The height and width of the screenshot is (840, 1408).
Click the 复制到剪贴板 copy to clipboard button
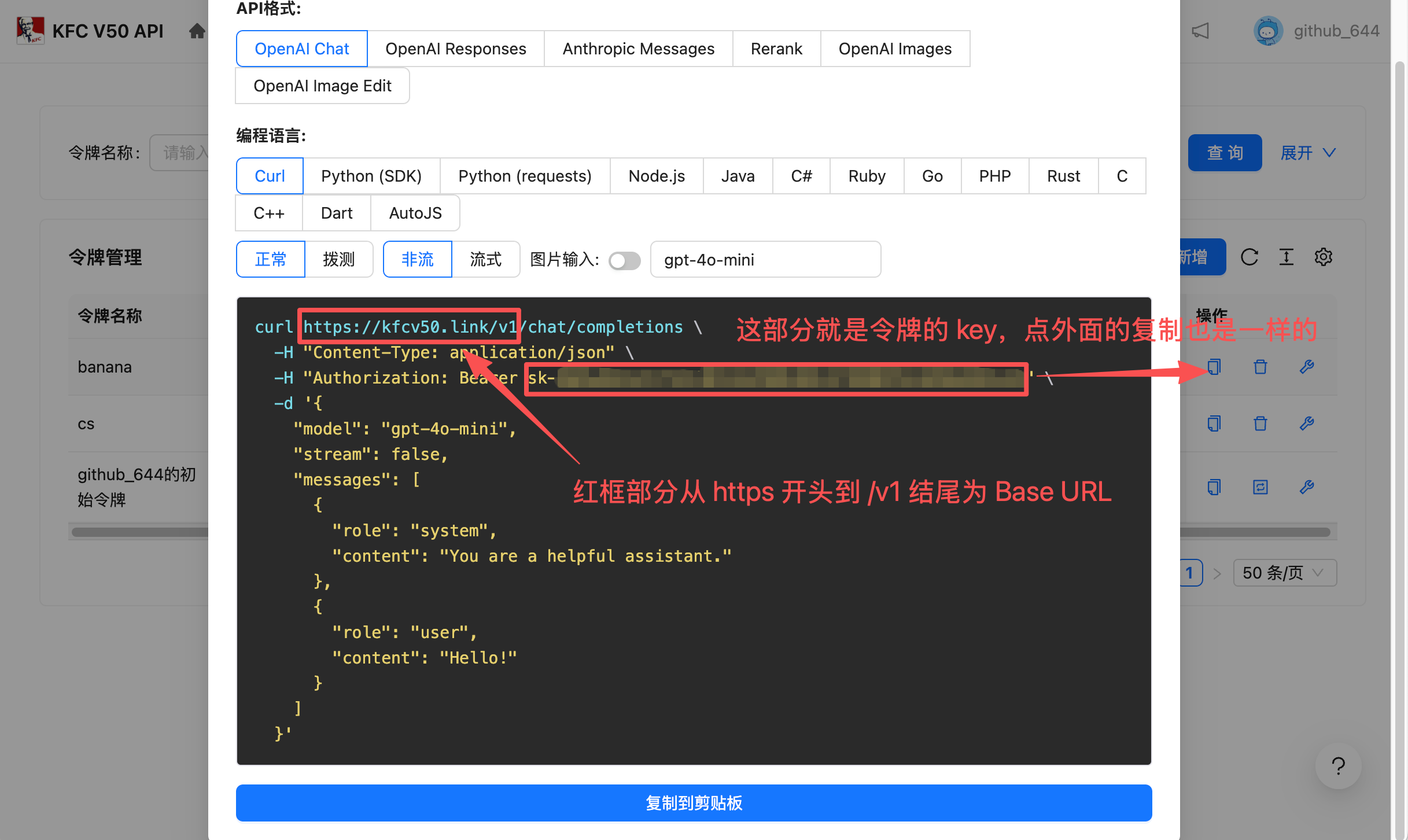[x=694, y=803]
